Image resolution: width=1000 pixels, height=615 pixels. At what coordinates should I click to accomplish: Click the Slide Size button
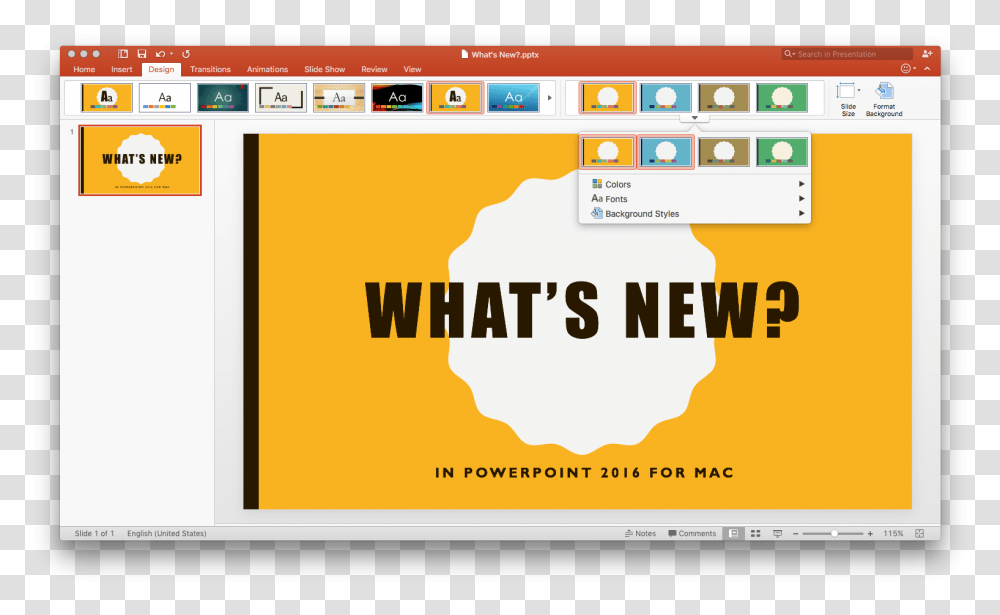click(848, 99)
